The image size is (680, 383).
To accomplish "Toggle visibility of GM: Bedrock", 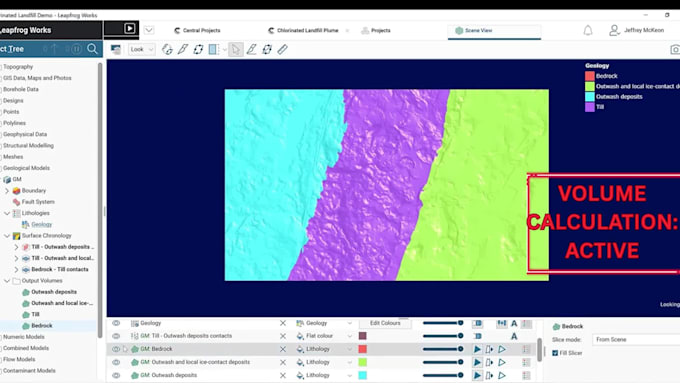I will (116, 349).
